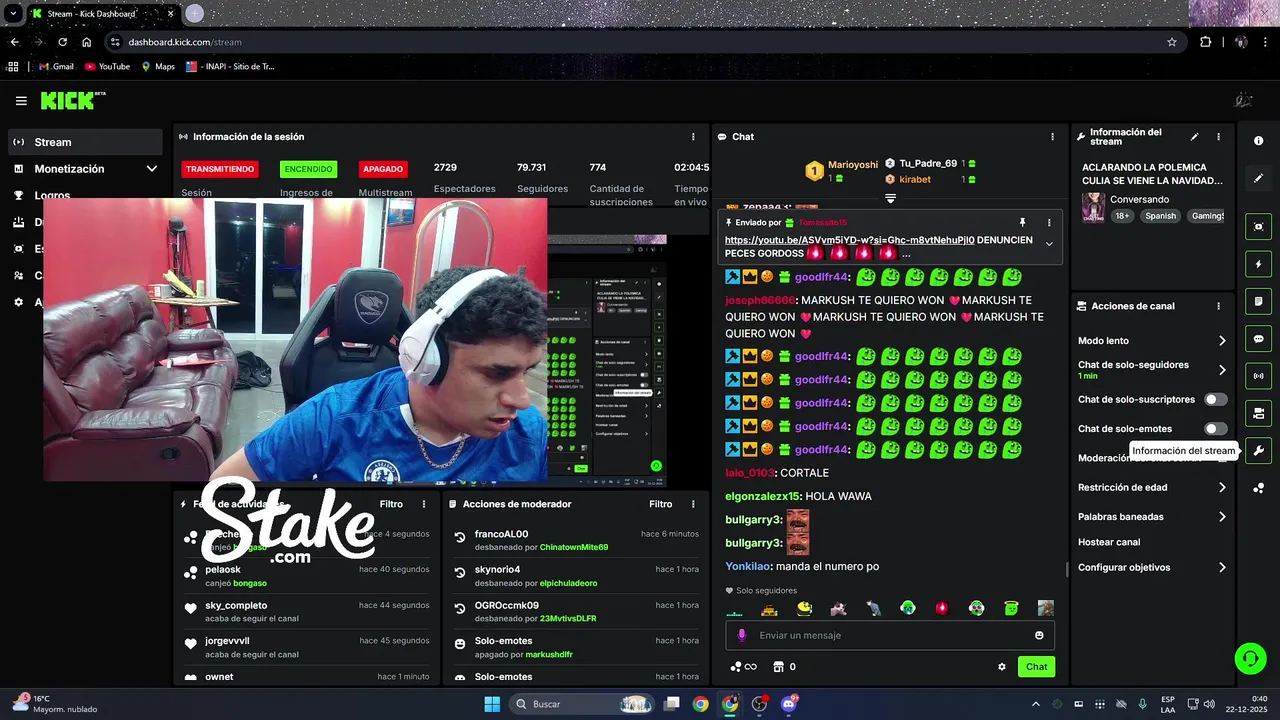This screenshot has width=1280, height=720.
Task: Click the microphone icon in message box
Action: coord(741,635)
